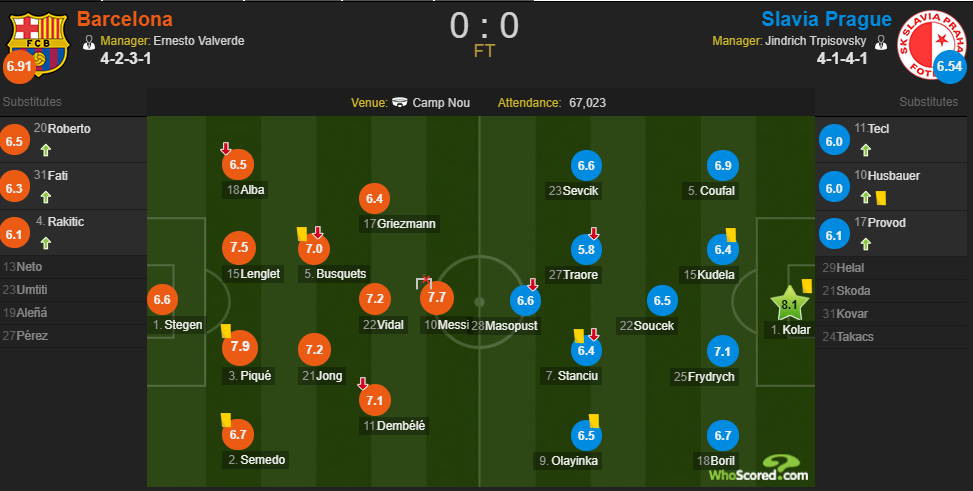Click the Barcelona 6.91 team rating badge
973x491 pixels.
click(19, 66)
